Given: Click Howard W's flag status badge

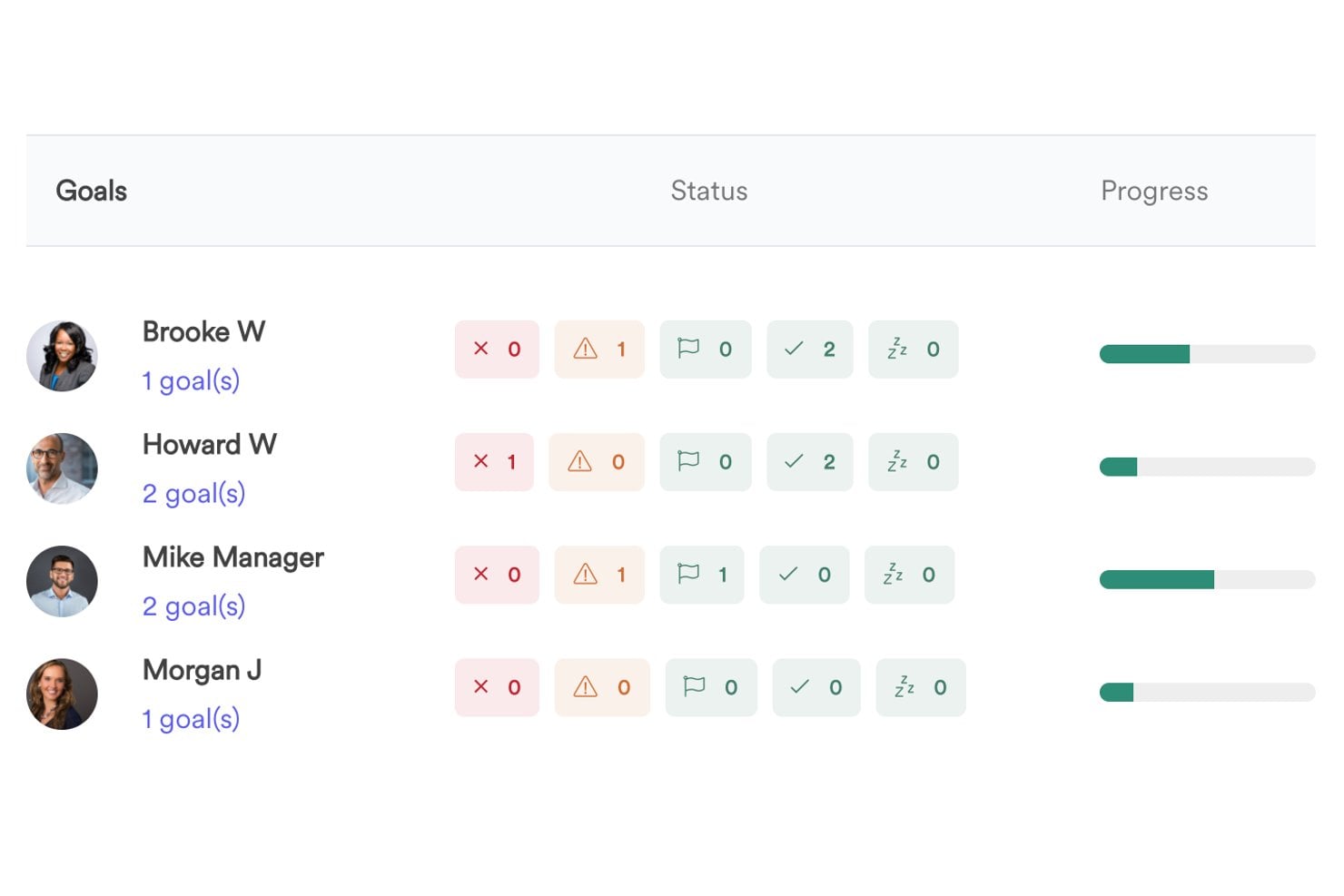Looking at the screenshot, I should pyautogui.click(x=706, y=462).
